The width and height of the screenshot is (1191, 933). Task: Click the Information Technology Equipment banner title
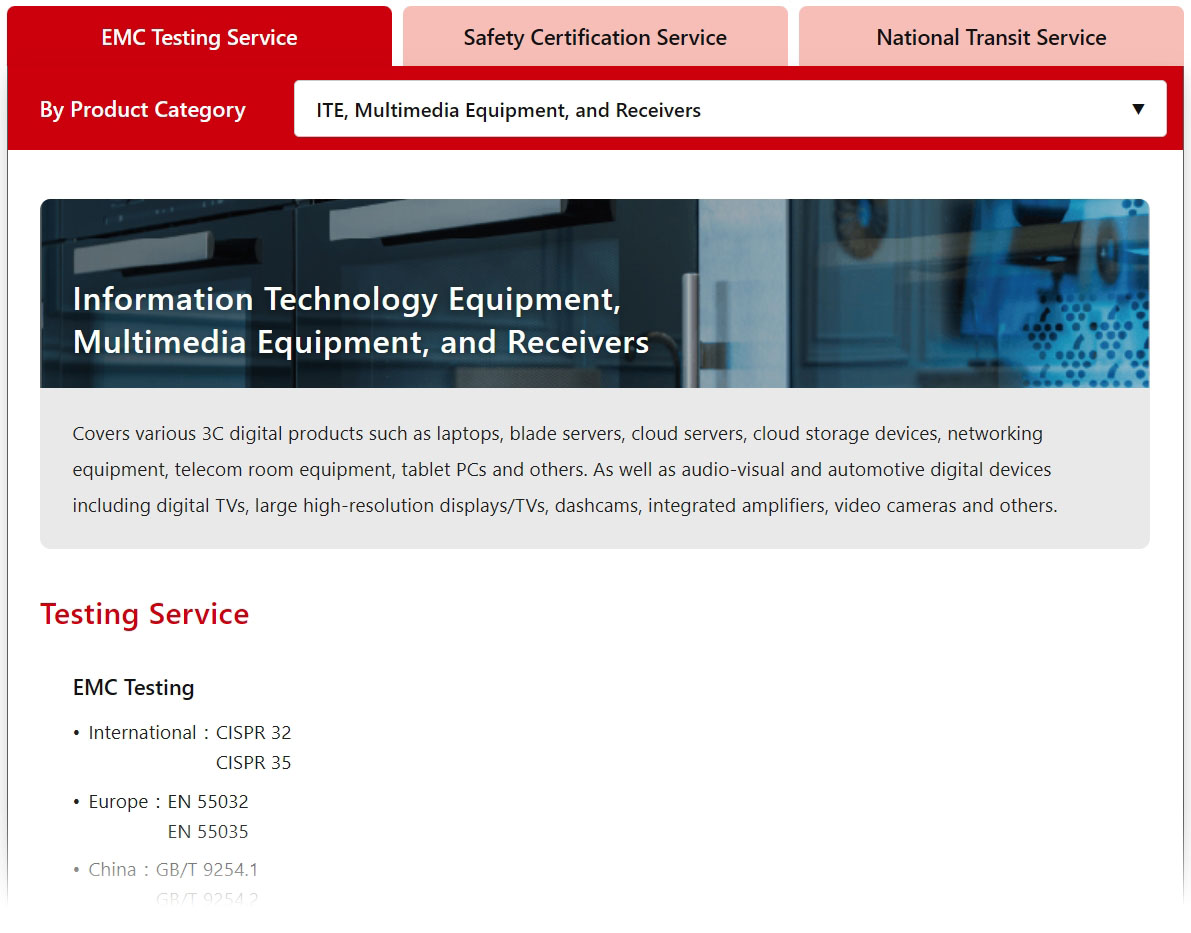tap(361, 321)
